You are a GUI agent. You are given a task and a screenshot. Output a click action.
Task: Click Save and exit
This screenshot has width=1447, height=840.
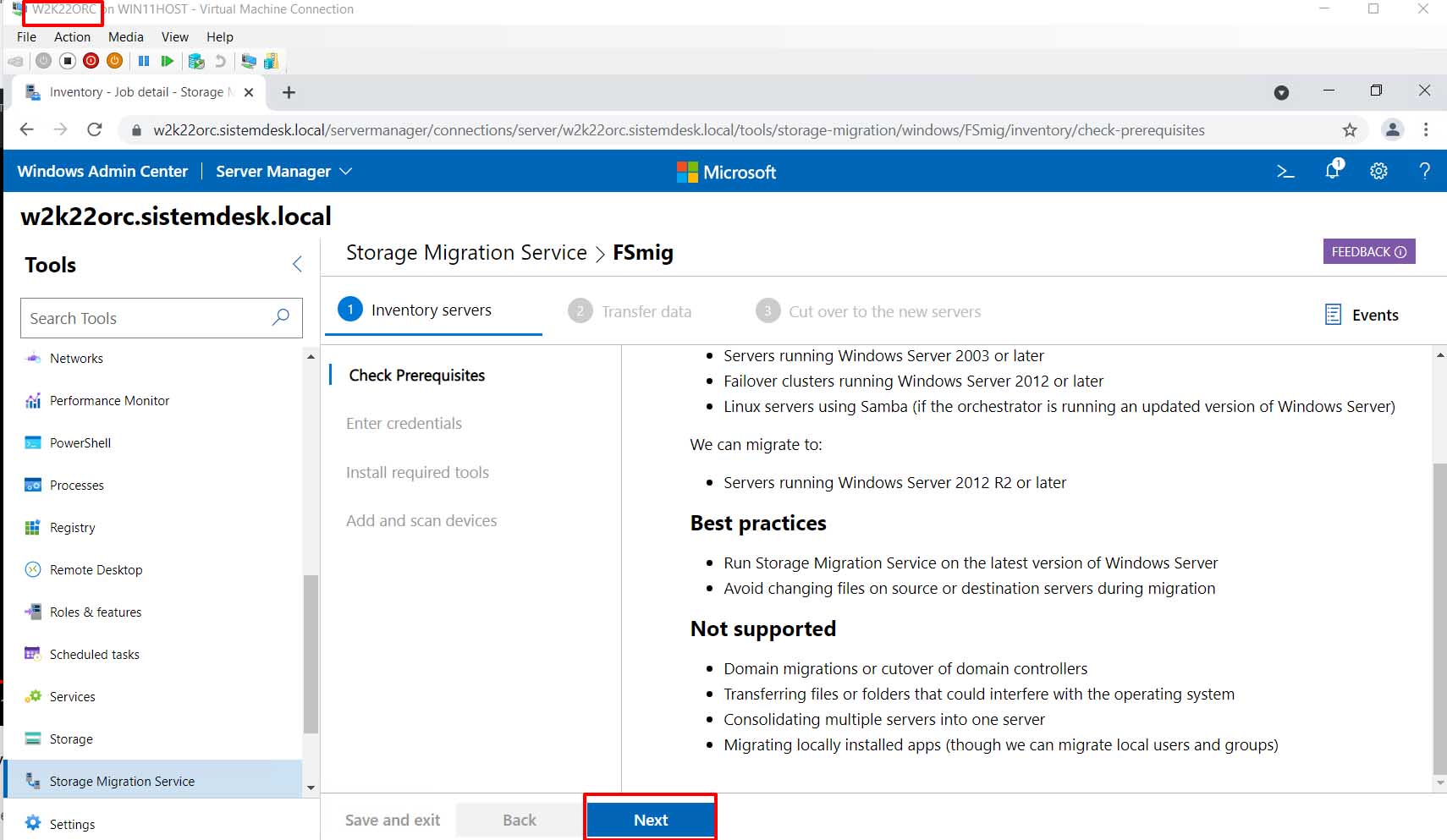pos(393,821)
